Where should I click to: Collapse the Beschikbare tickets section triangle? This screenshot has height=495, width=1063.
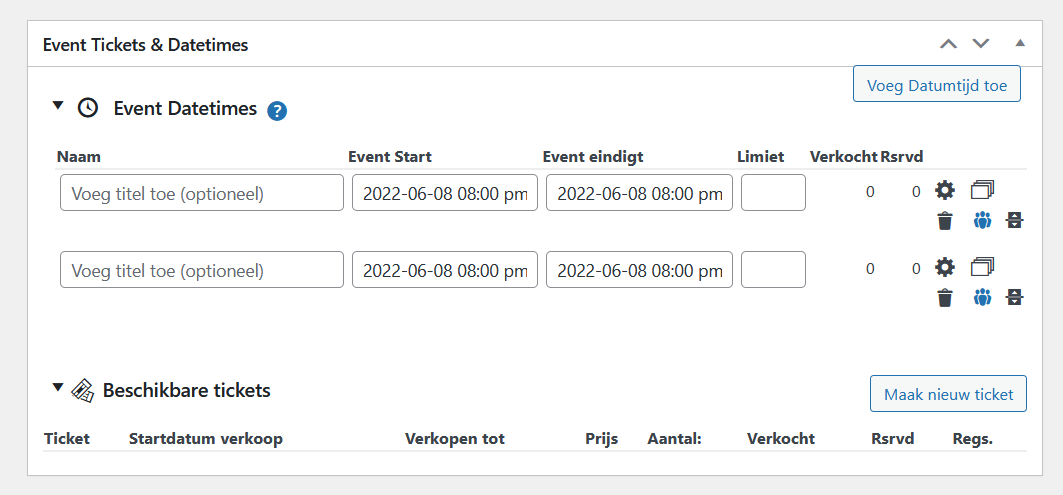pyautogui.click(x=58, y=387)
